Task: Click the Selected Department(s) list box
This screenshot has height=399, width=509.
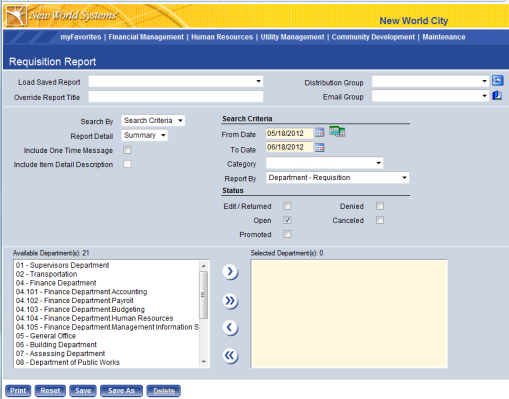Action: coord(349,314)
